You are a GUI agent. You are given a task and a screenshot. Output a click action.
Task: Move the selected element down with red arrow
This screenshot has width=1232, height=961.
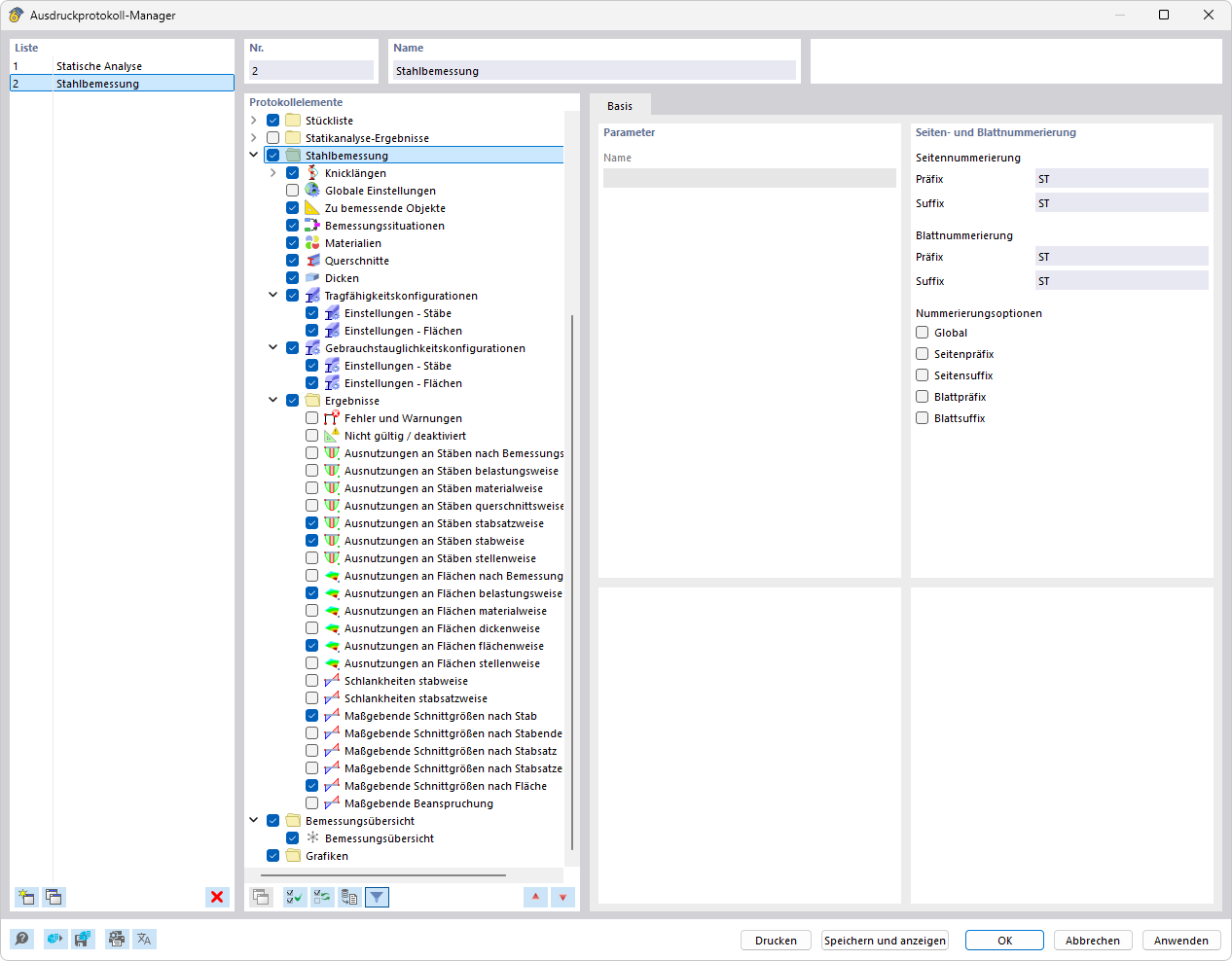562,897
